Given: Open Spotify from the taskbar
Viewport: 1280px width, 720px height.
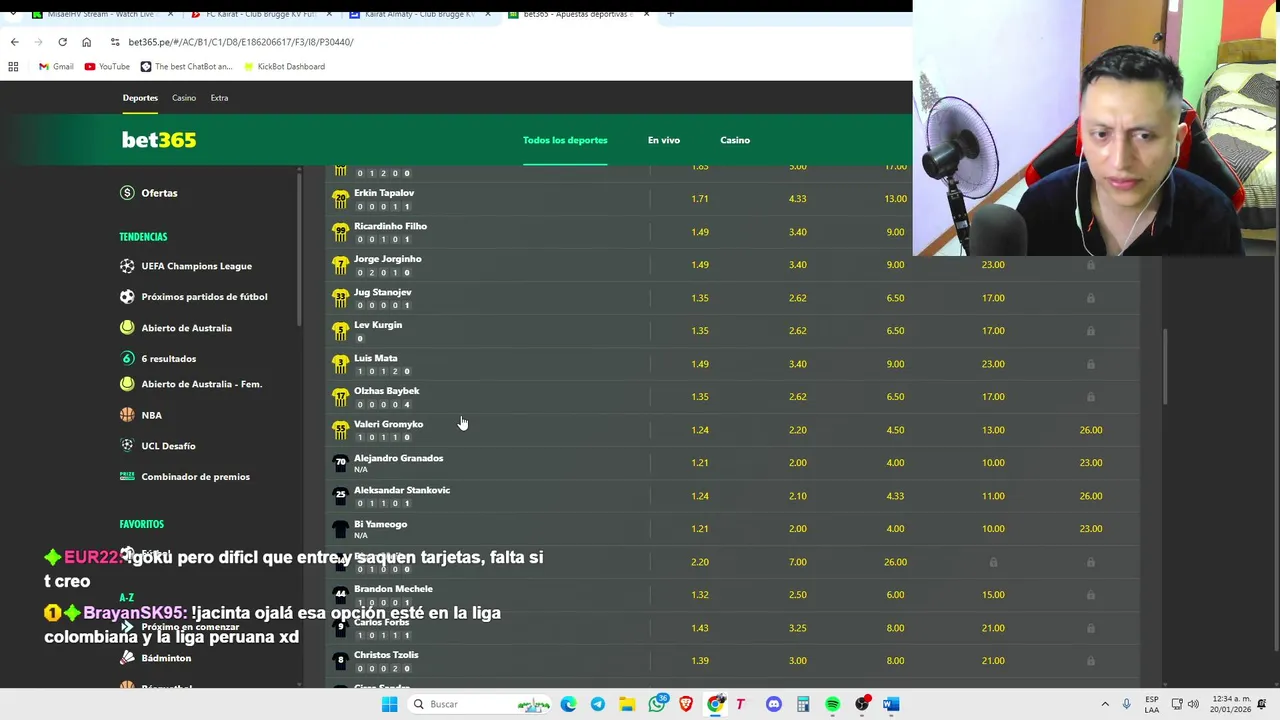Looking at the screenshot, I should (832, 704).
